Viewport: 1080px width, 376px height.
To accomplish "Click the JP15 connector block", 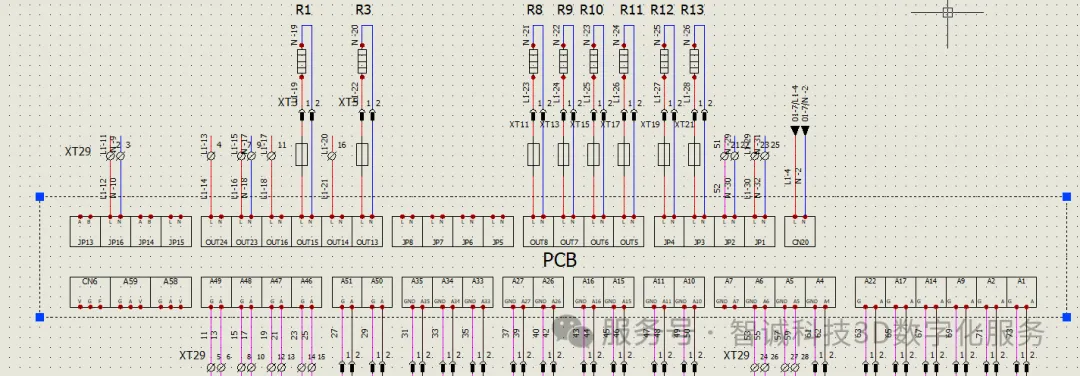I will [x=176, y=232].
